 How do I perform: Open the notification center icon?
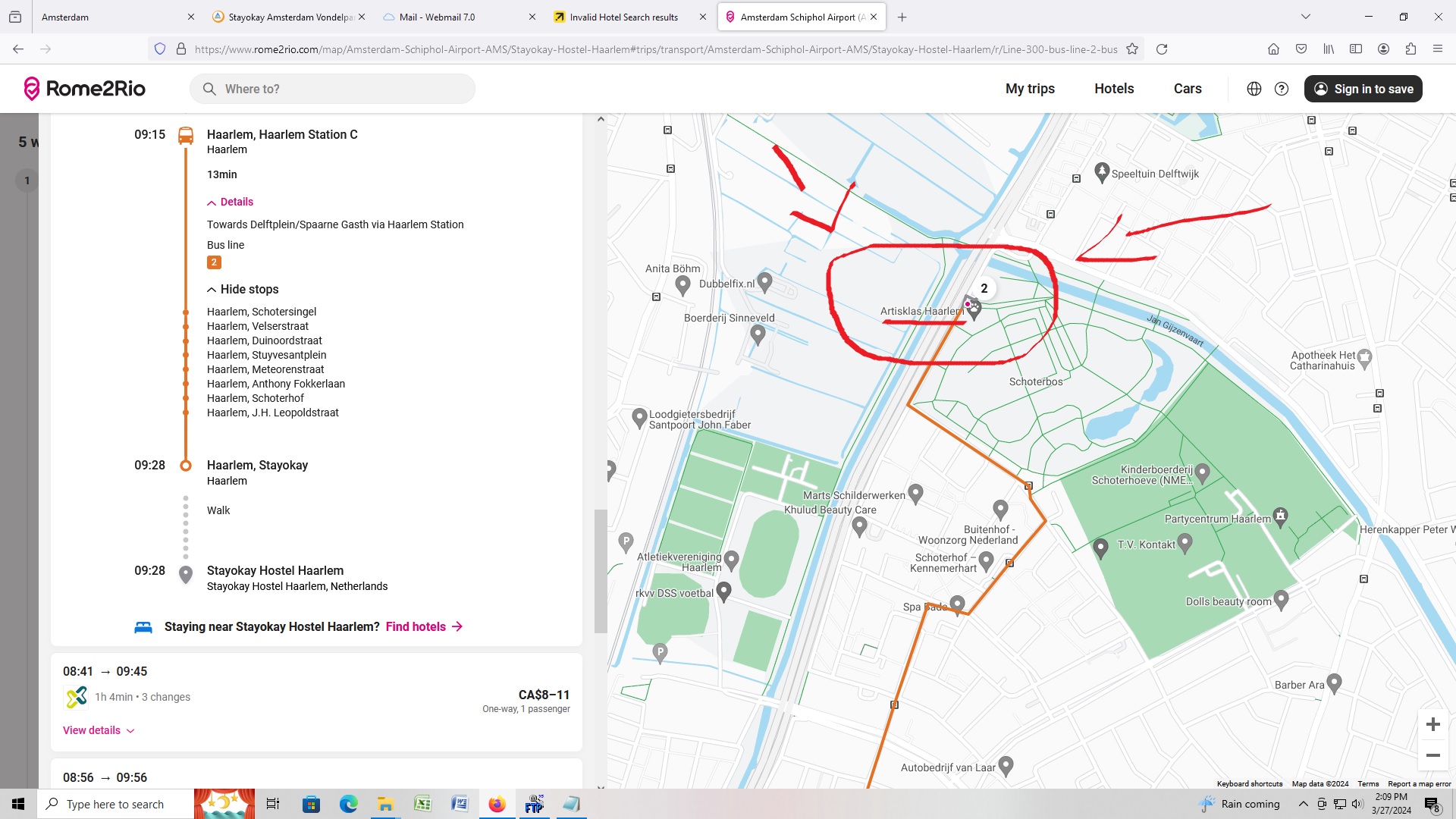(x=1432, y=805)
